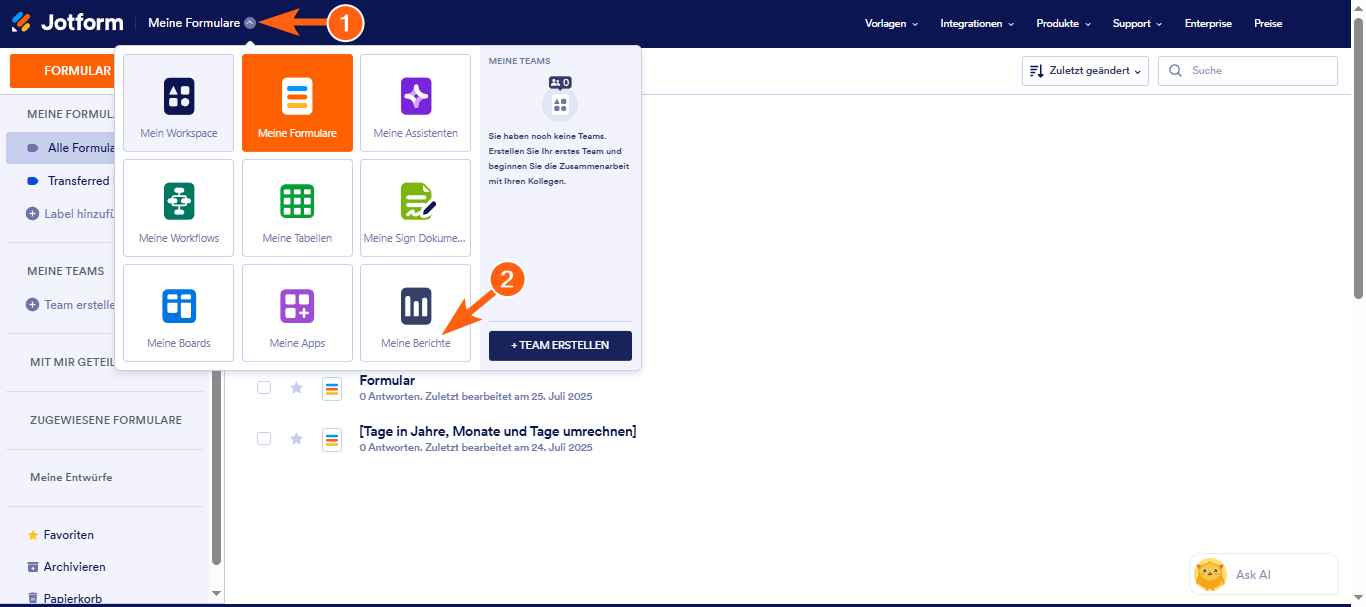1366x607 pixels.
Task: Open ZUGEWIESENE FORMULARE section
Action: (106, 420)
